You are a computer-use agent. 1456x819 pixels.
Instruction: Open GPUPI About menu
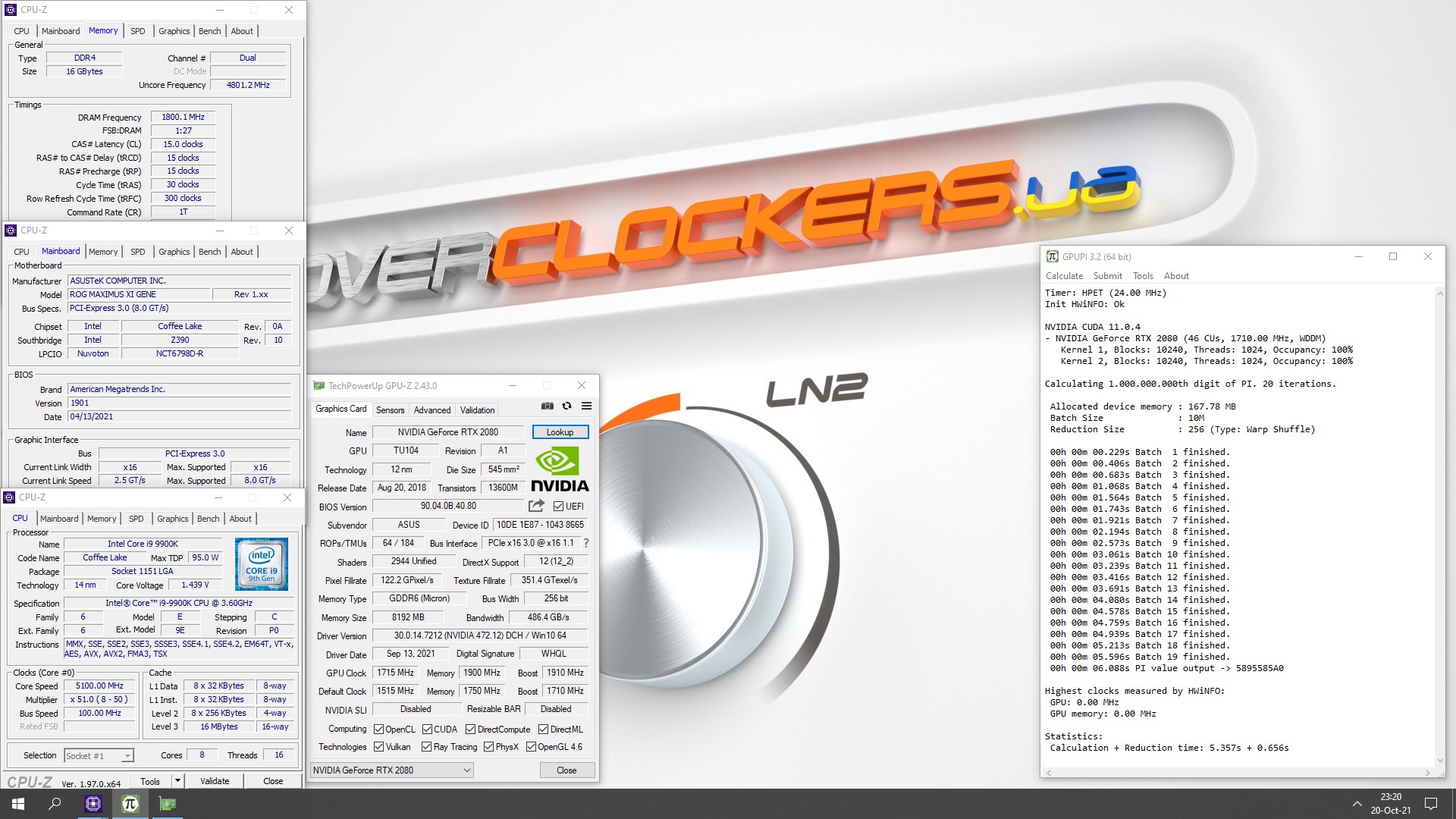[1176, 276]
